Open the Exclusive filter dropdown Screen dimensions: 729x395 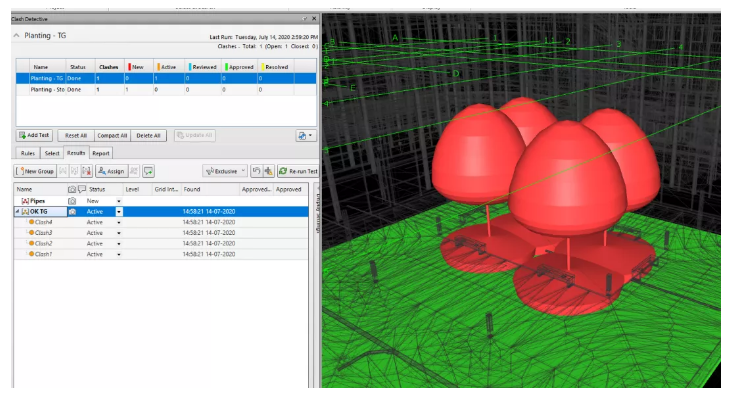(225, 171)
